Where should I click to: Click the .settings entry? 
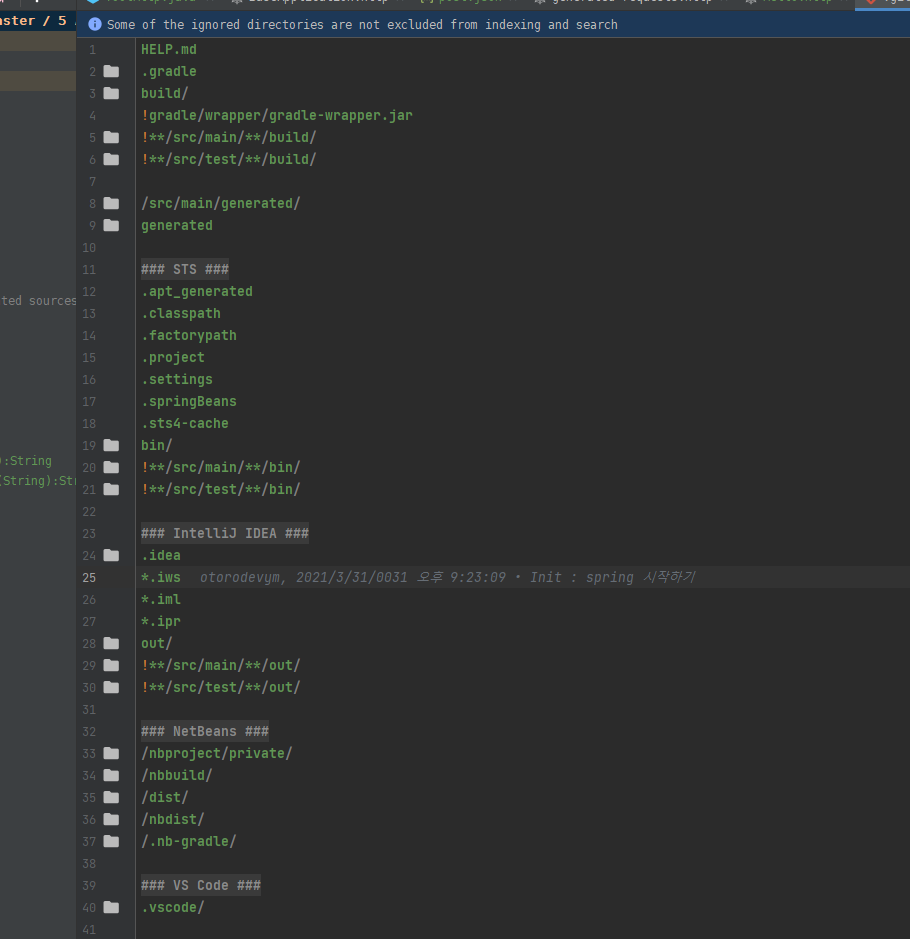pyautogui.click(x=177, y=380)
